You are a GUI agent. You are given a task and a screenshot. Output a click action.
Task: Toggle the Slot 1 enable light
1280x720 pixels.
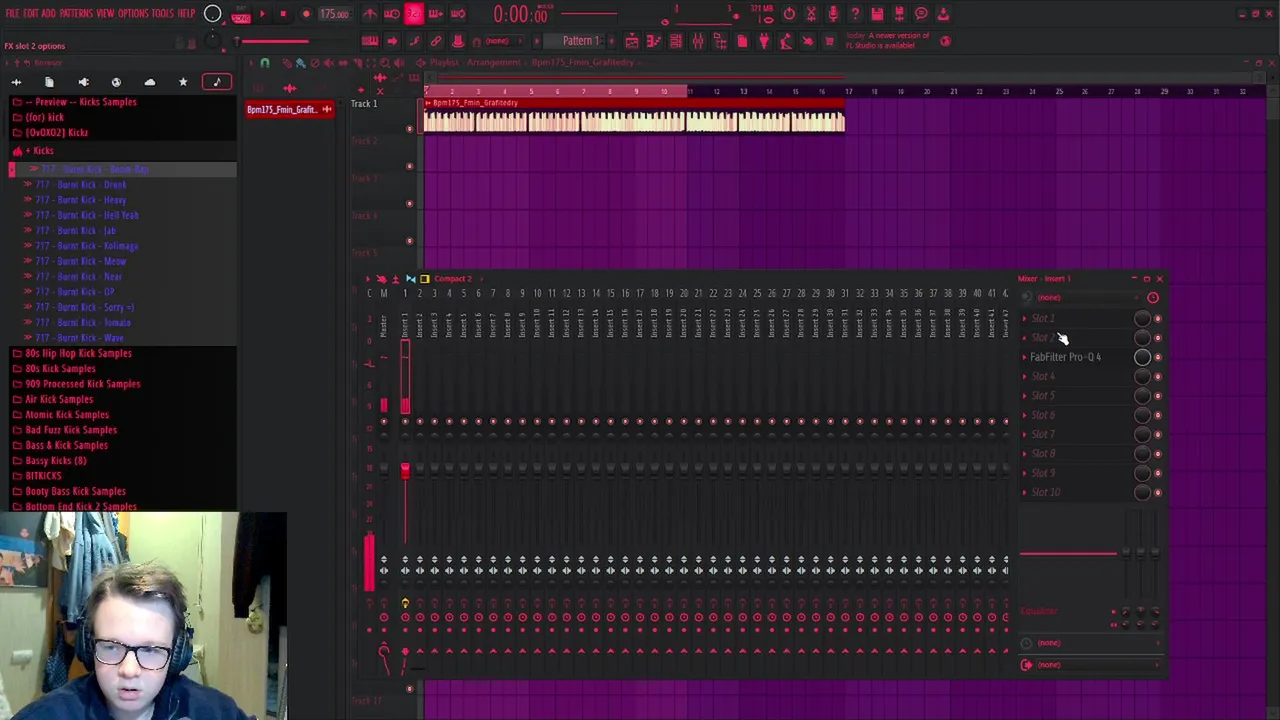[x=1158, y=318]
